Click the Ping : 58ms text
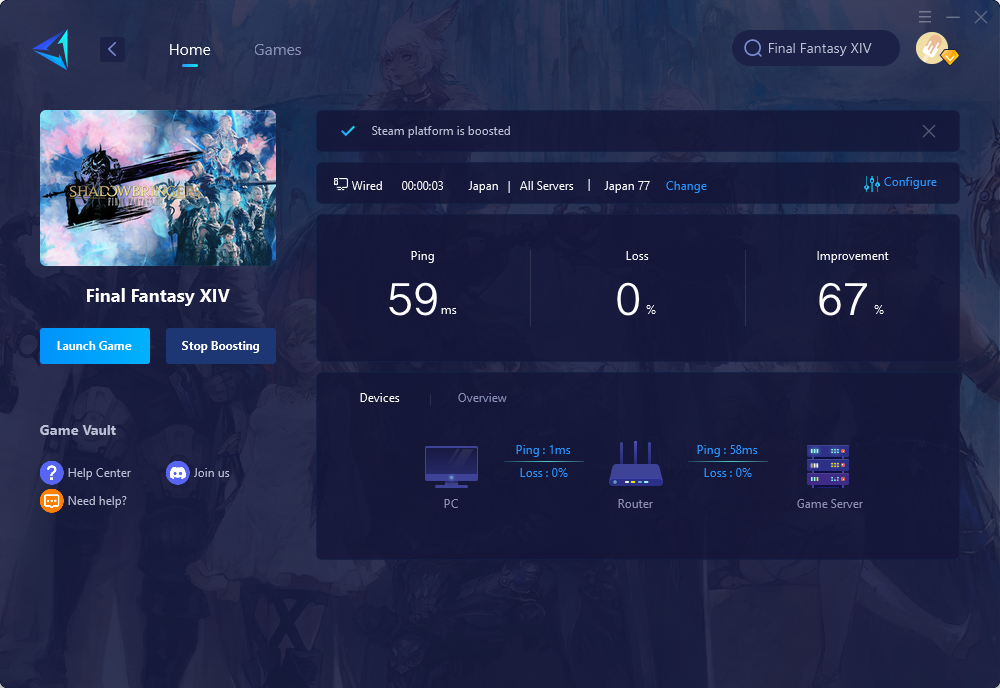Image resolution: width=1000 pixels, height=688 pixels. click(727, 450)
